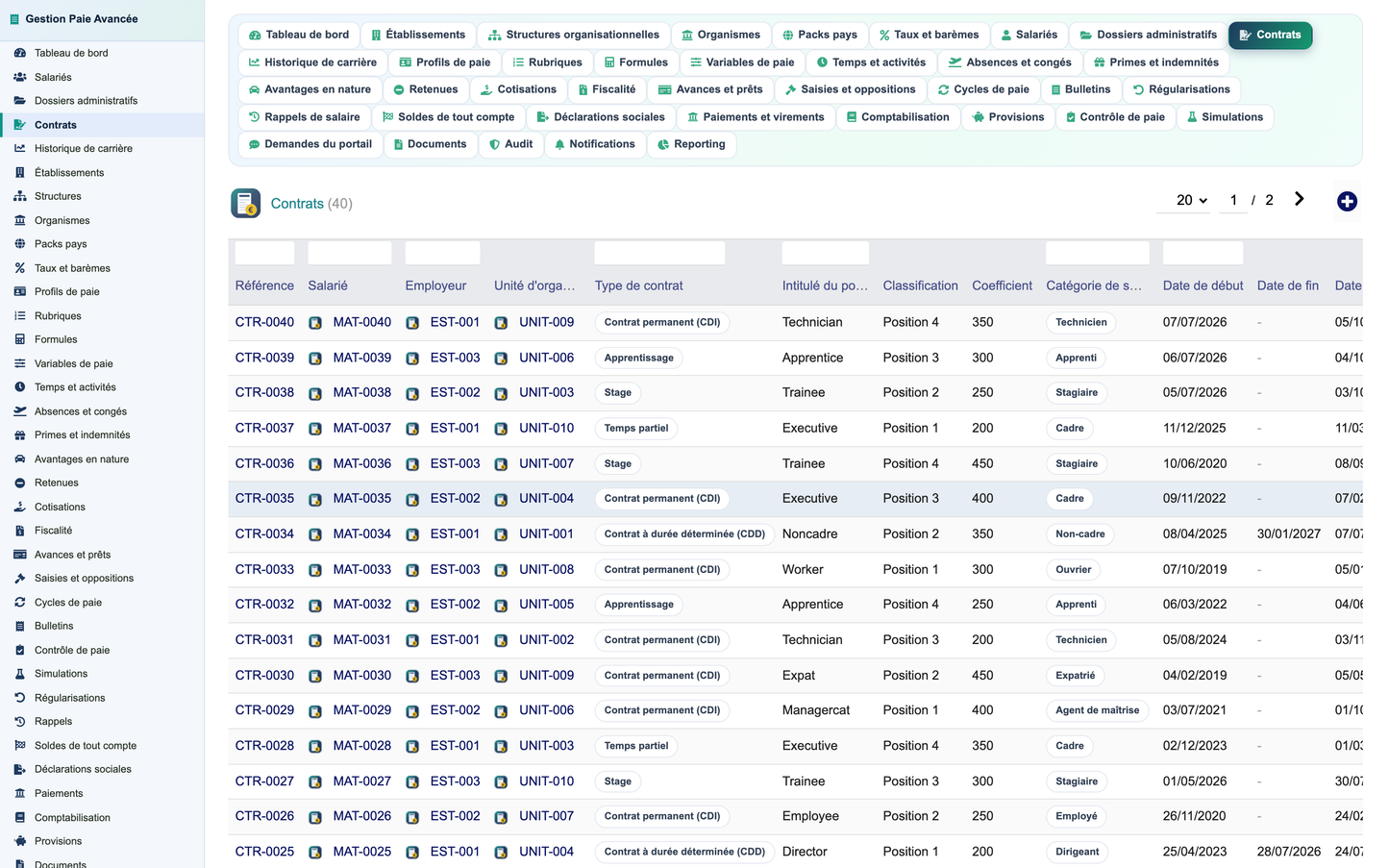Sort by Coefficient column header
This screenshot has width=1389, height=868.
(x=1002, y=285)
